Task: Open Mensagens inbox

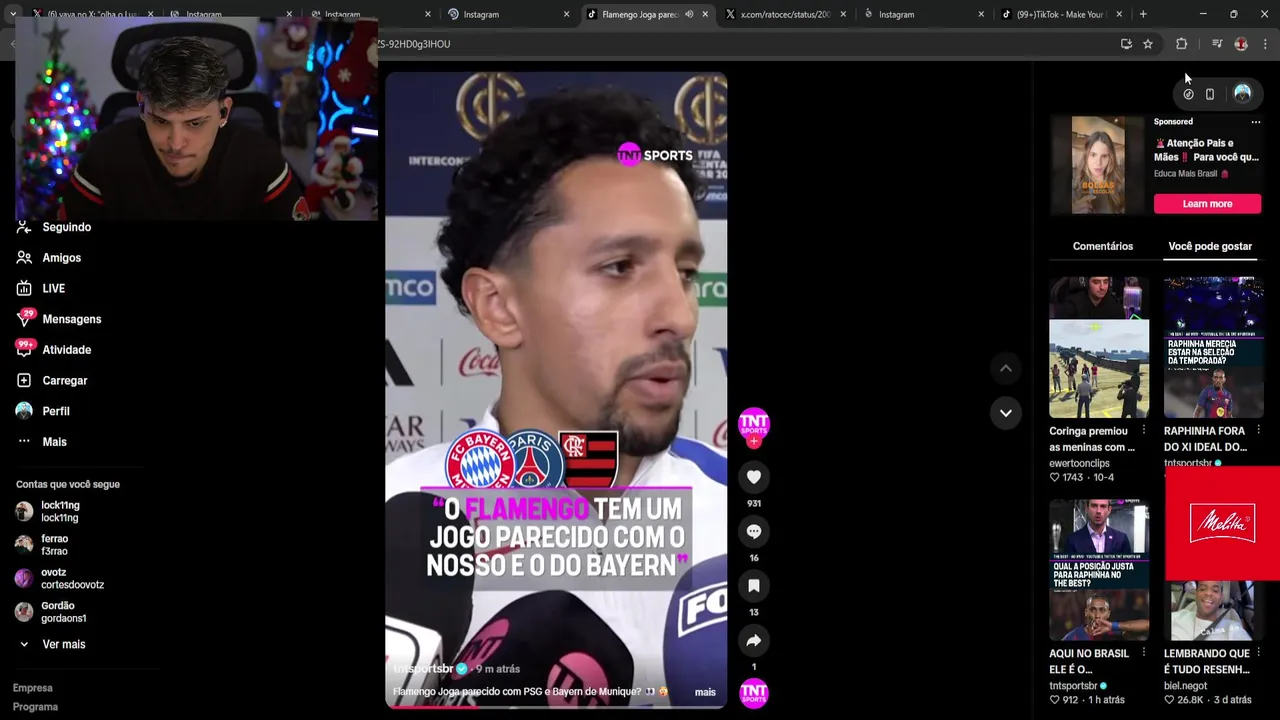Action: tap(71, 319)
